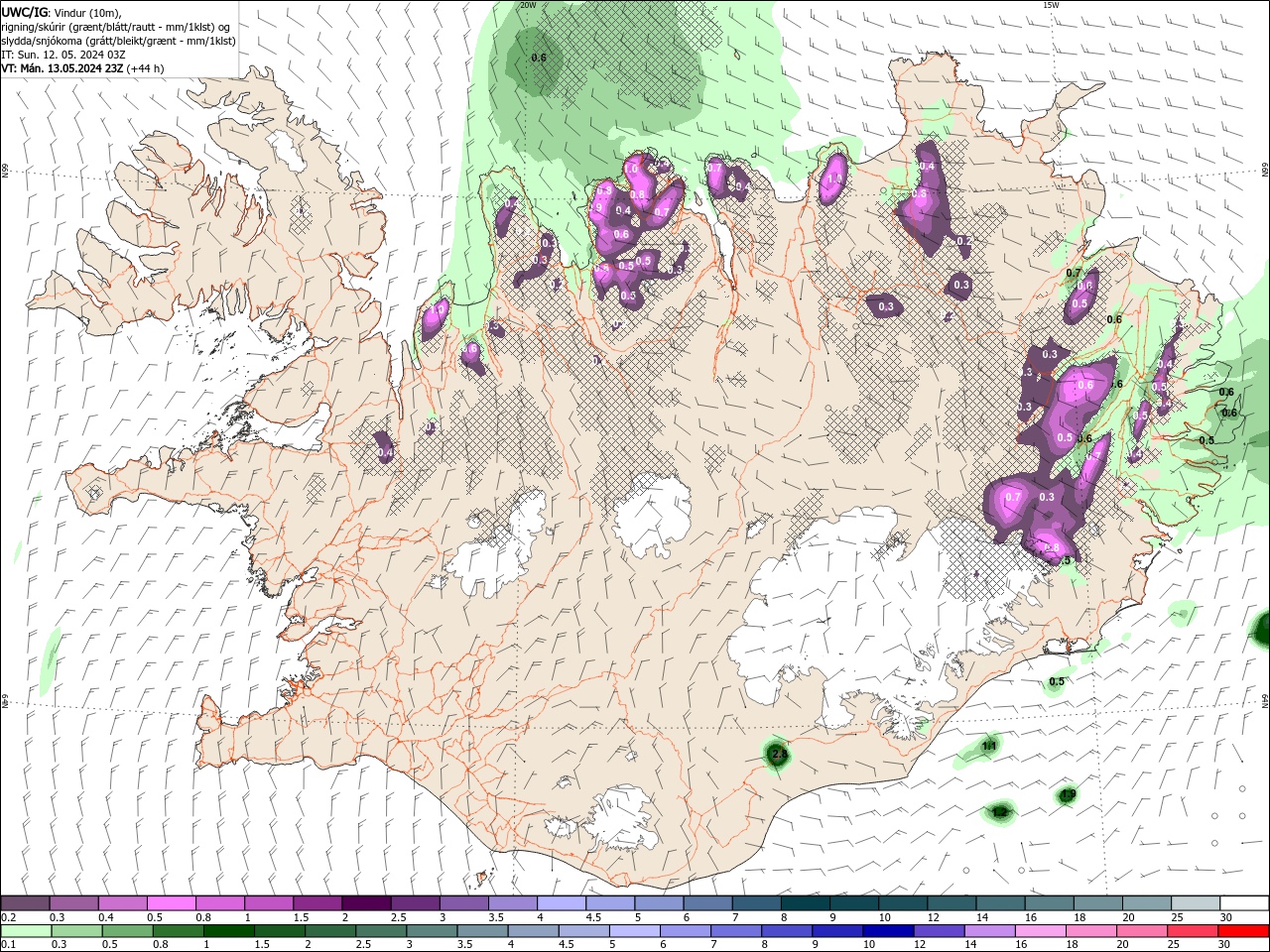The height and width of the screenshot is (952, 1270).
Task: Pick the darkest purple snow-scale swatch starting at 2
Action: click(x=366, y=903)
